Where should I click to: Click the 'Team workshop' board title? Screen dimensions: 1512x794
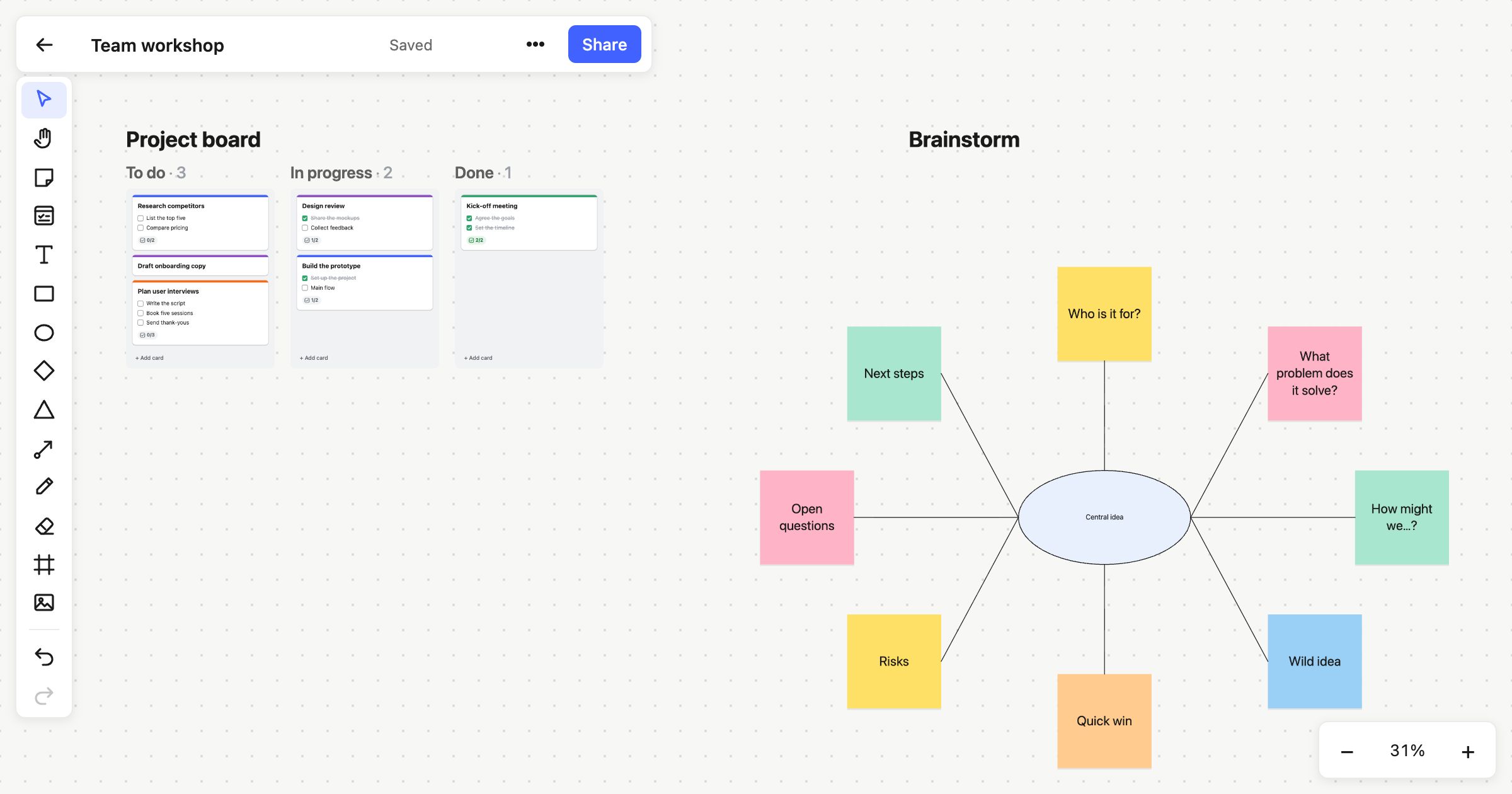click(157, 45)
